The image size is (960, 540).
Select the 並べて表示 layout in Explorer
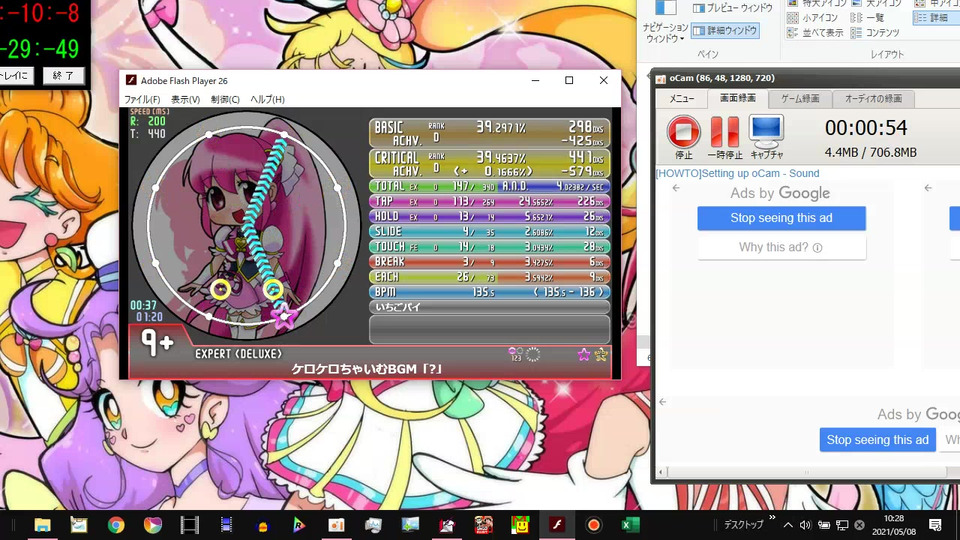pos(815,32)
